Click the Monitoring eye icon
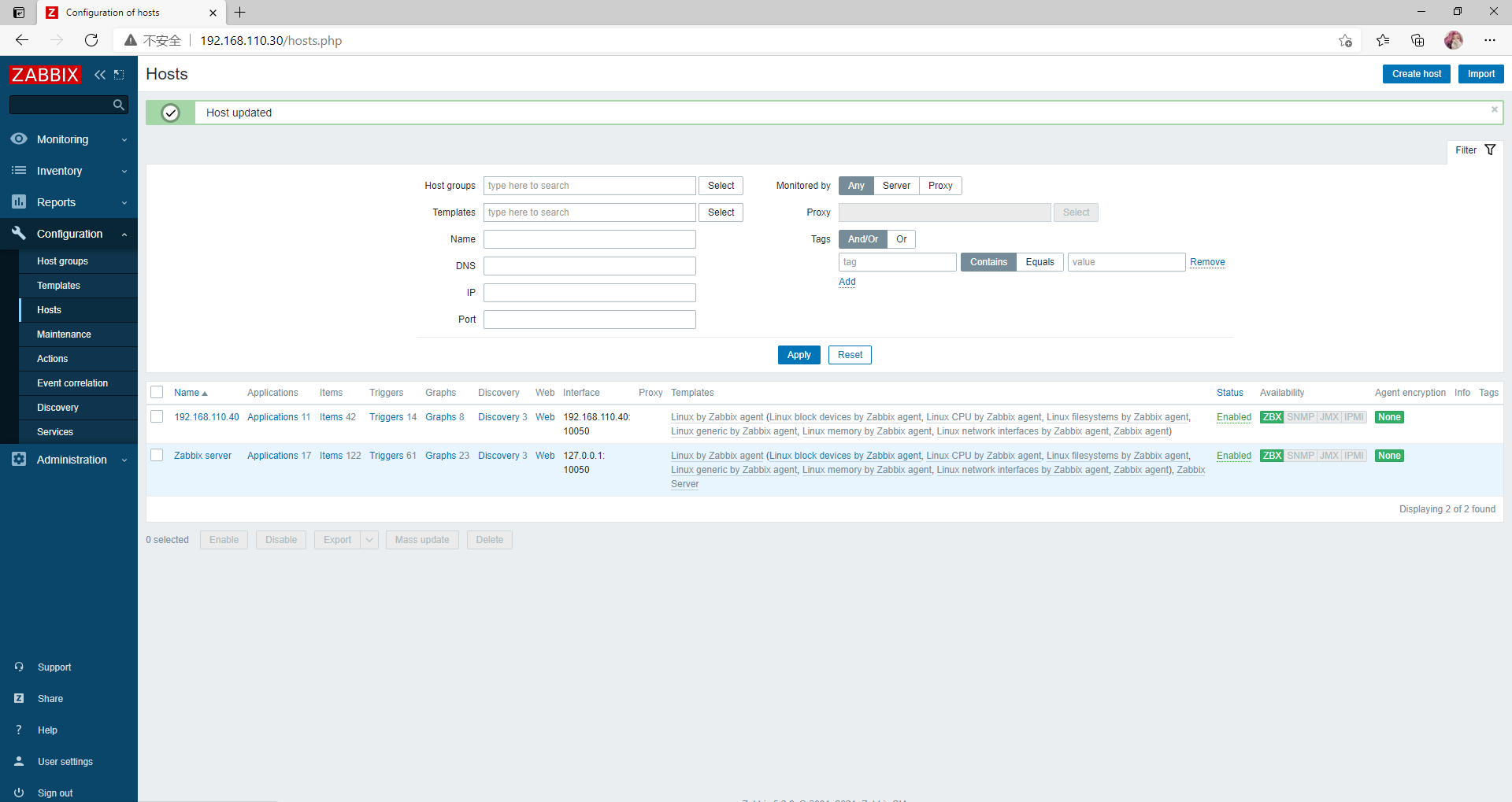Image resolution: width=1512 pixels, height=802 pixels. pyautogui.click(x=19, y=139)
